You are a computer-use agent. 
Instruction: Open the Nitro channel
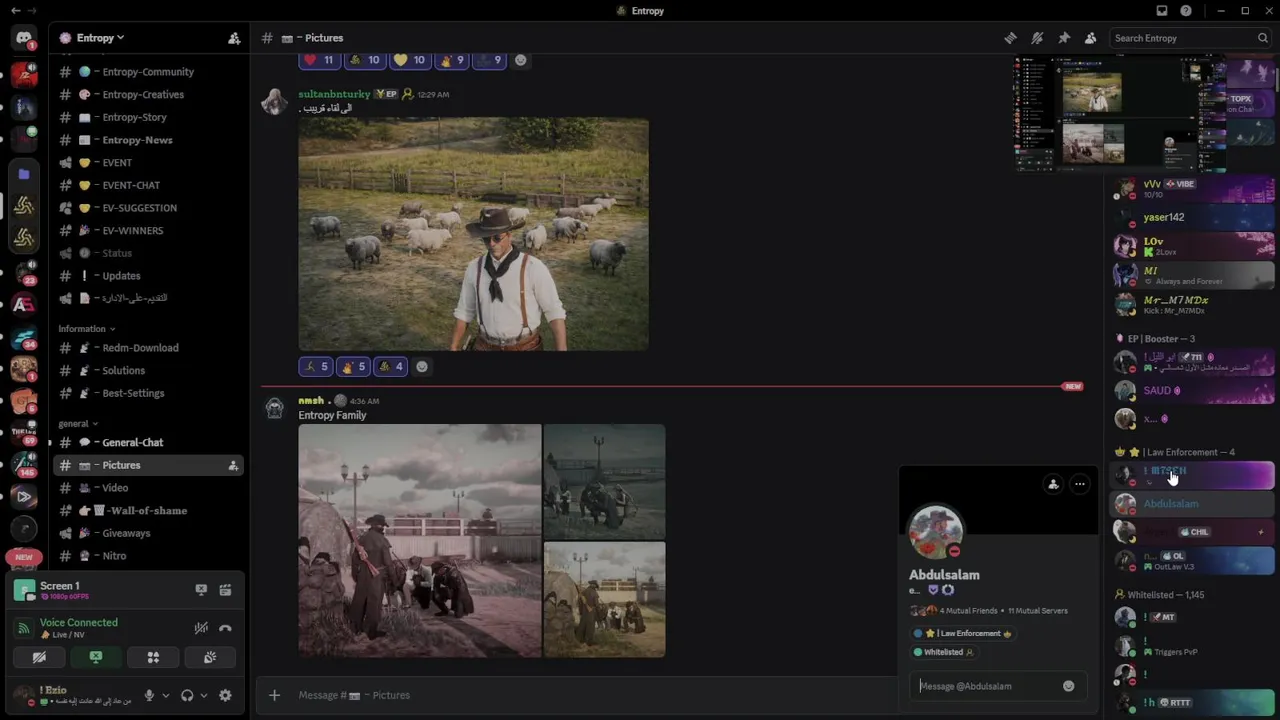click(x=148, y=556)
